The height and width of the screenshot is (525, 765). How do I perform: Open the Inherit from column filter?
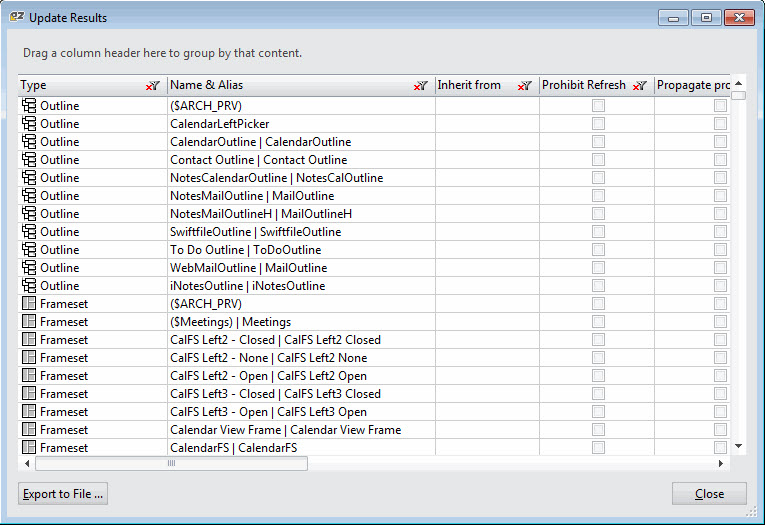[524, 86]
